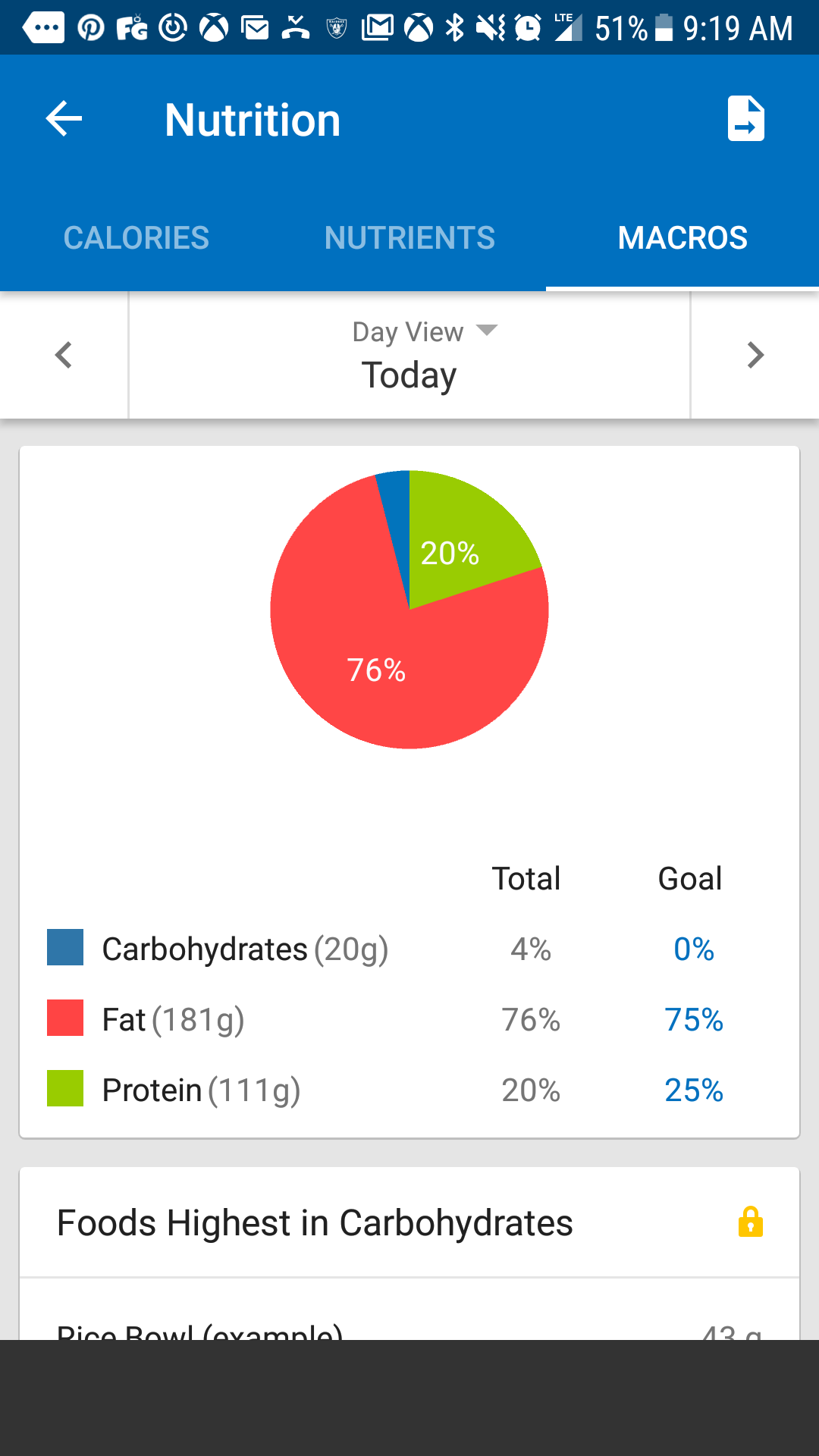Tap the export file icon

(745, 119)
